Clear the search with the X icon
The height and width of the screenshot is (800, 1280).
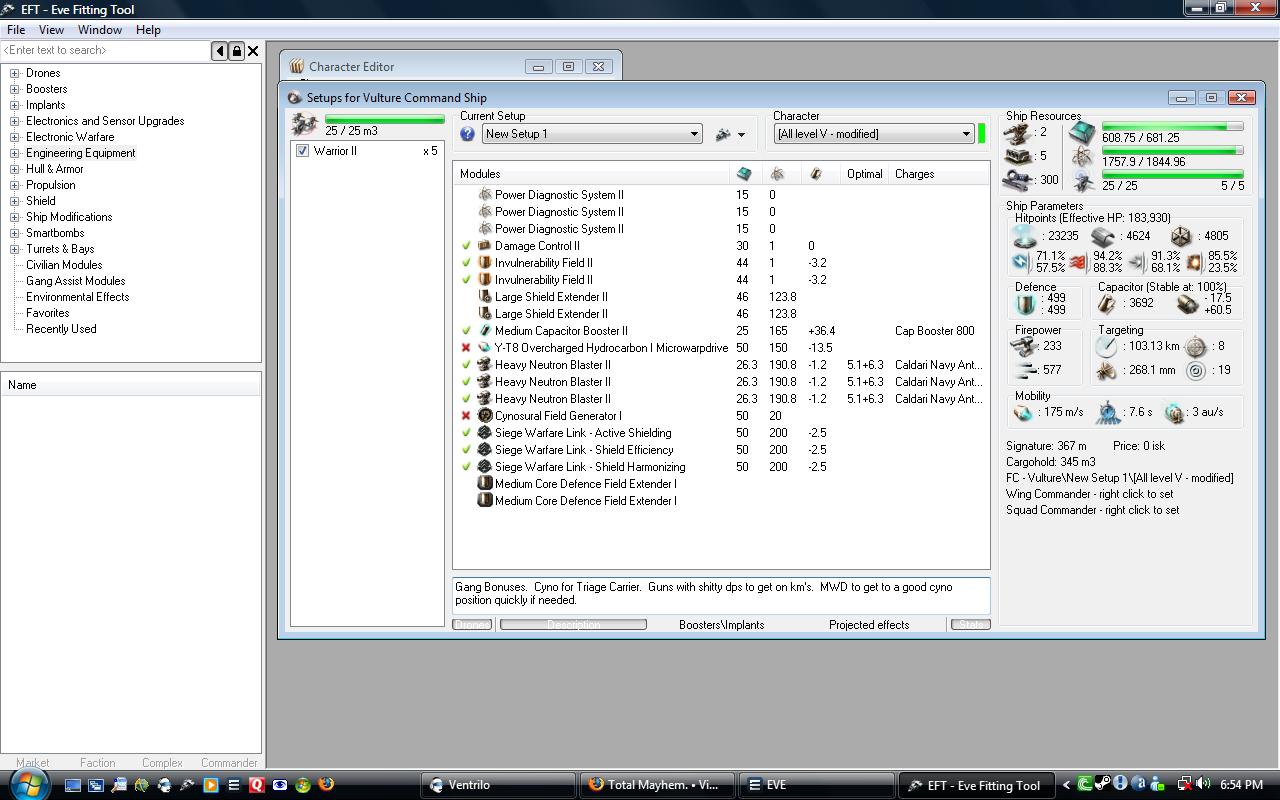253,50
